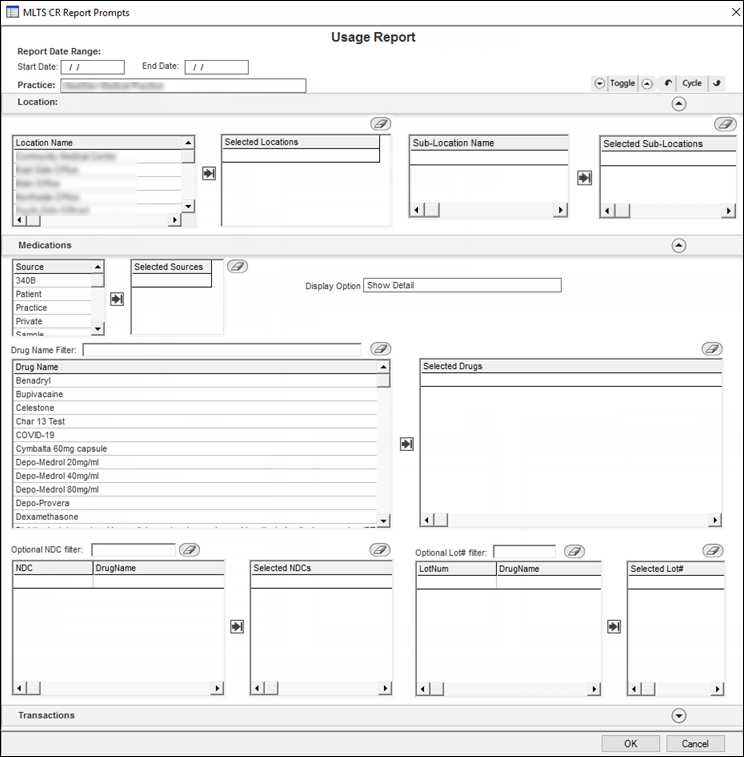Clear Selected NDCs with eraser icon
The image size is (744, 757).
(379, 549)
